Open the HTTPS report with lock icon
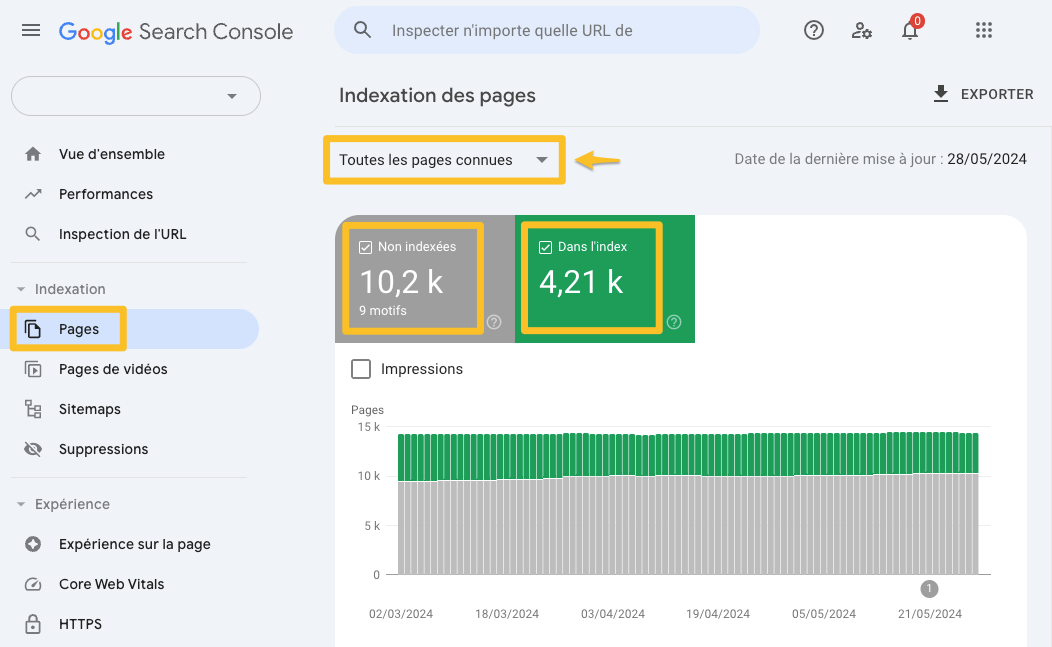The width and height of the screenshot is (1052, 647). 77,623
